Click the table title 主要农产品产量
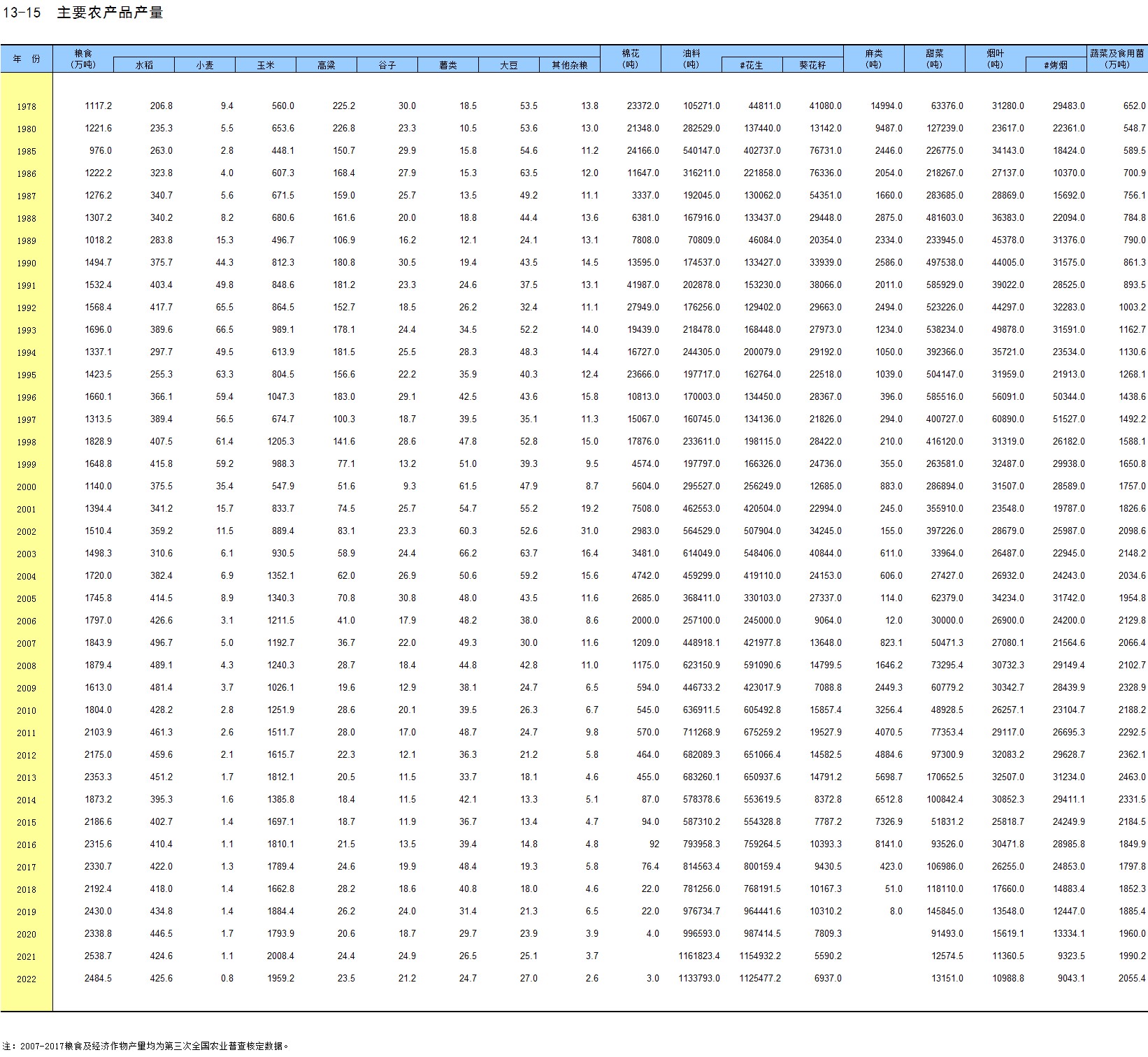This screenshot has width=1148, height=1057. tap(110, 13)
